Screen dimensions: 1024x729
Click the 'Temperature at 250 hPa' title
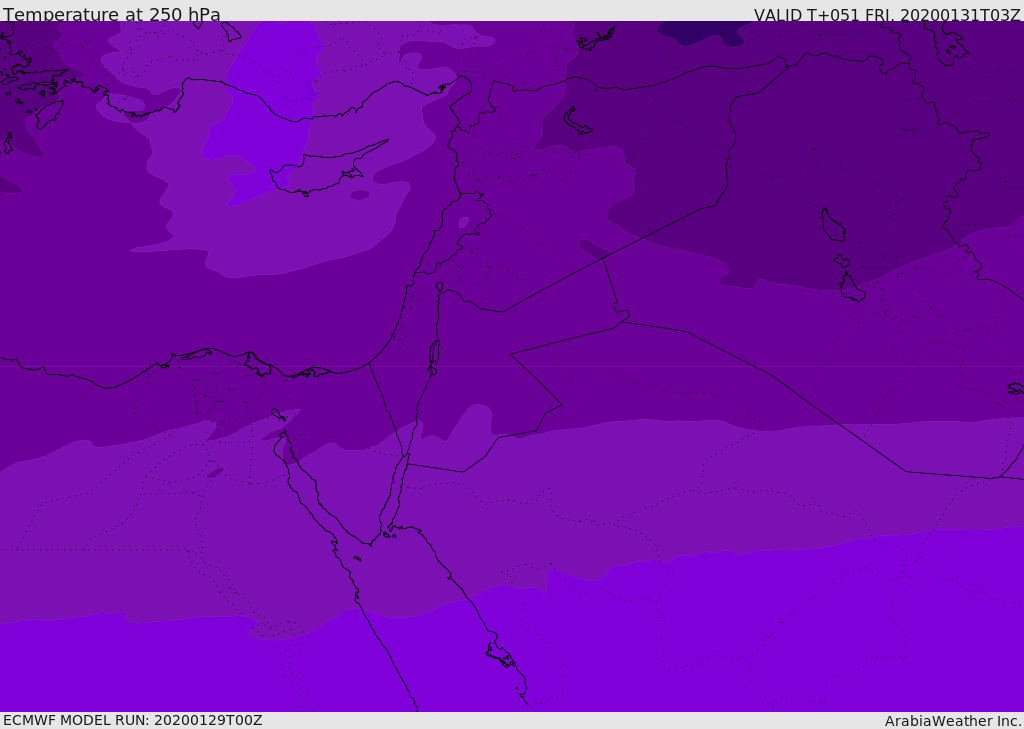[112, 14]
